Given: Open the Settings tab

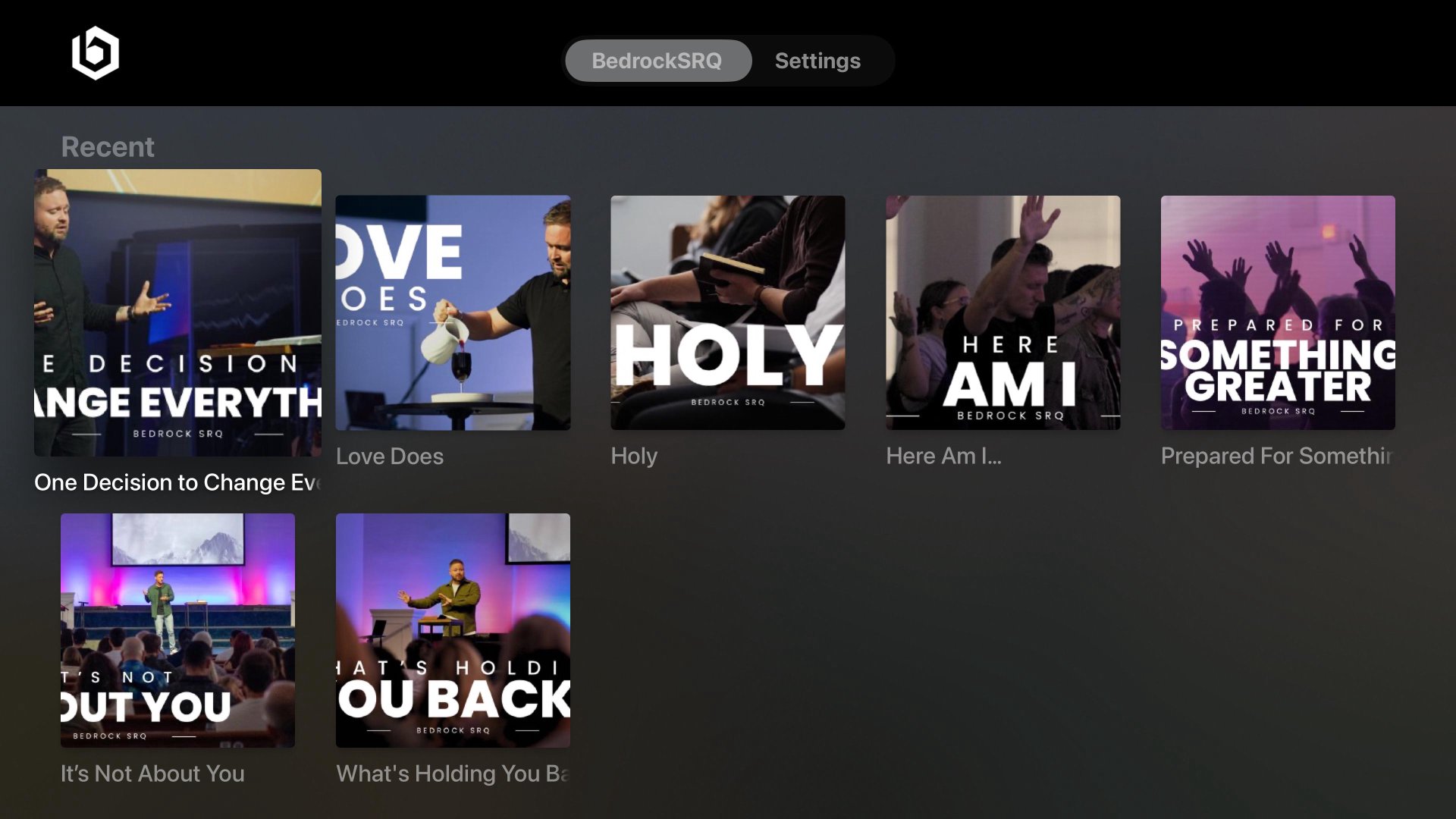Looking at the screenshot, I should click(817, 61).
